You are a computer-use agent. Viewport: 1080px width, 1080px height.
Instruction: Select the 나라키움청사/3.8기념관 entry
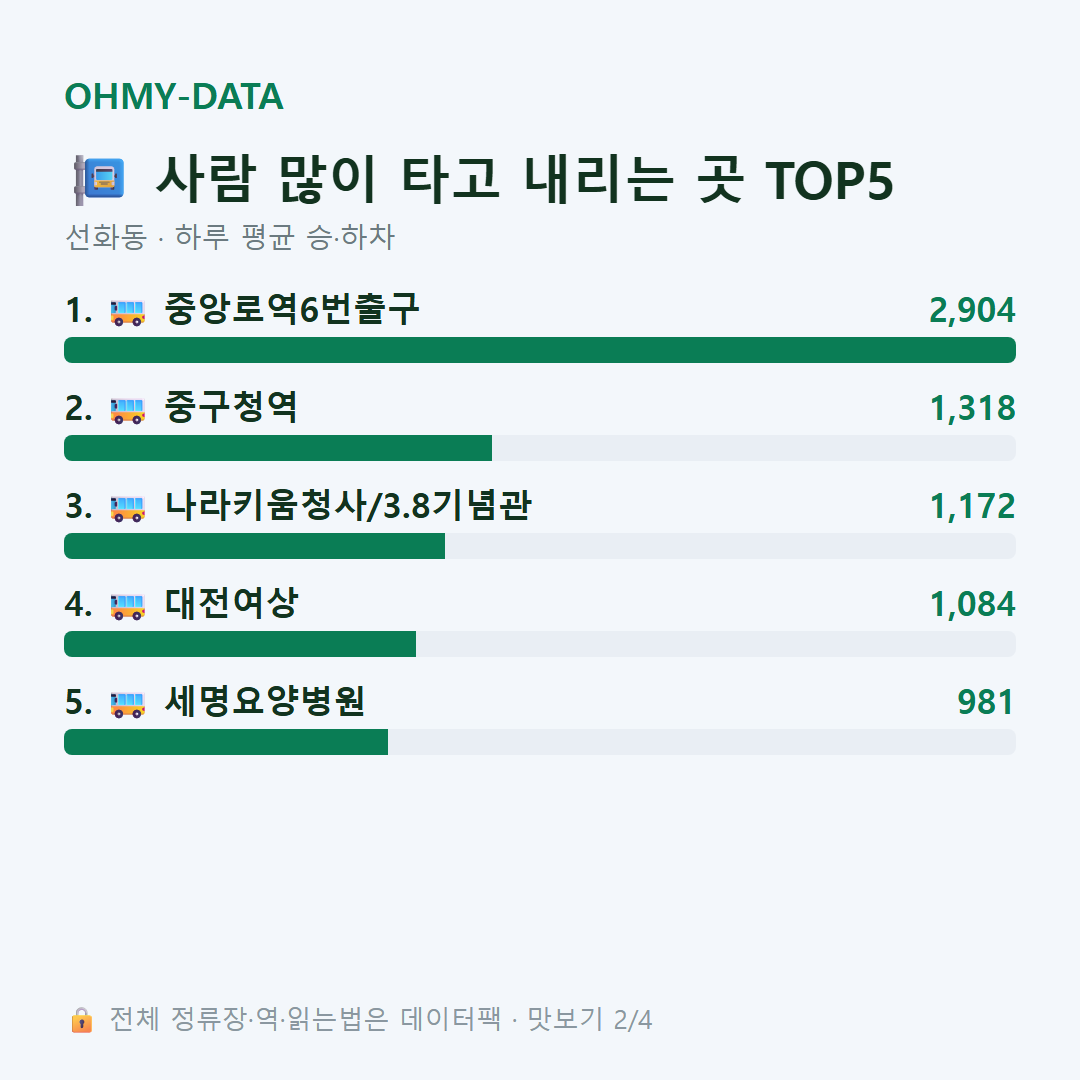click(x=348, y=506)
